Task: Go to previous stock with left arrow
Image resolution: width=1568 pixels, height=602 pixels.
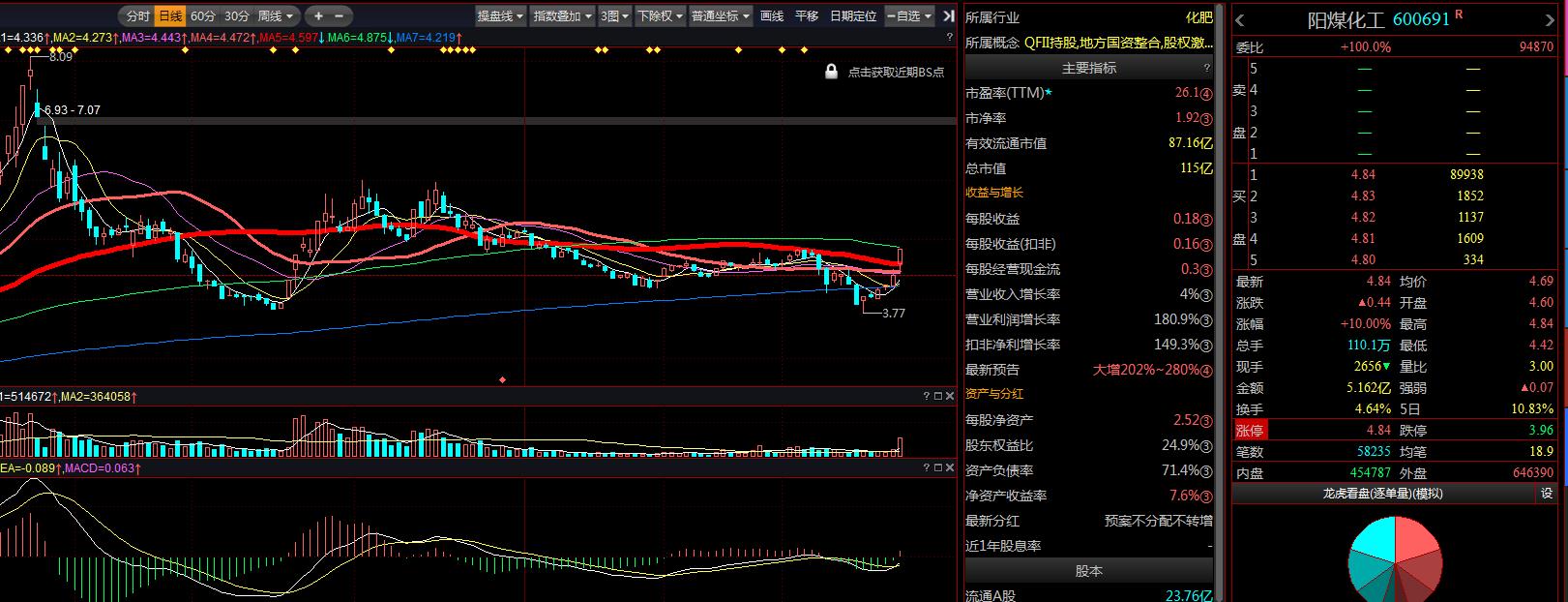Action: click(1241, 20)
